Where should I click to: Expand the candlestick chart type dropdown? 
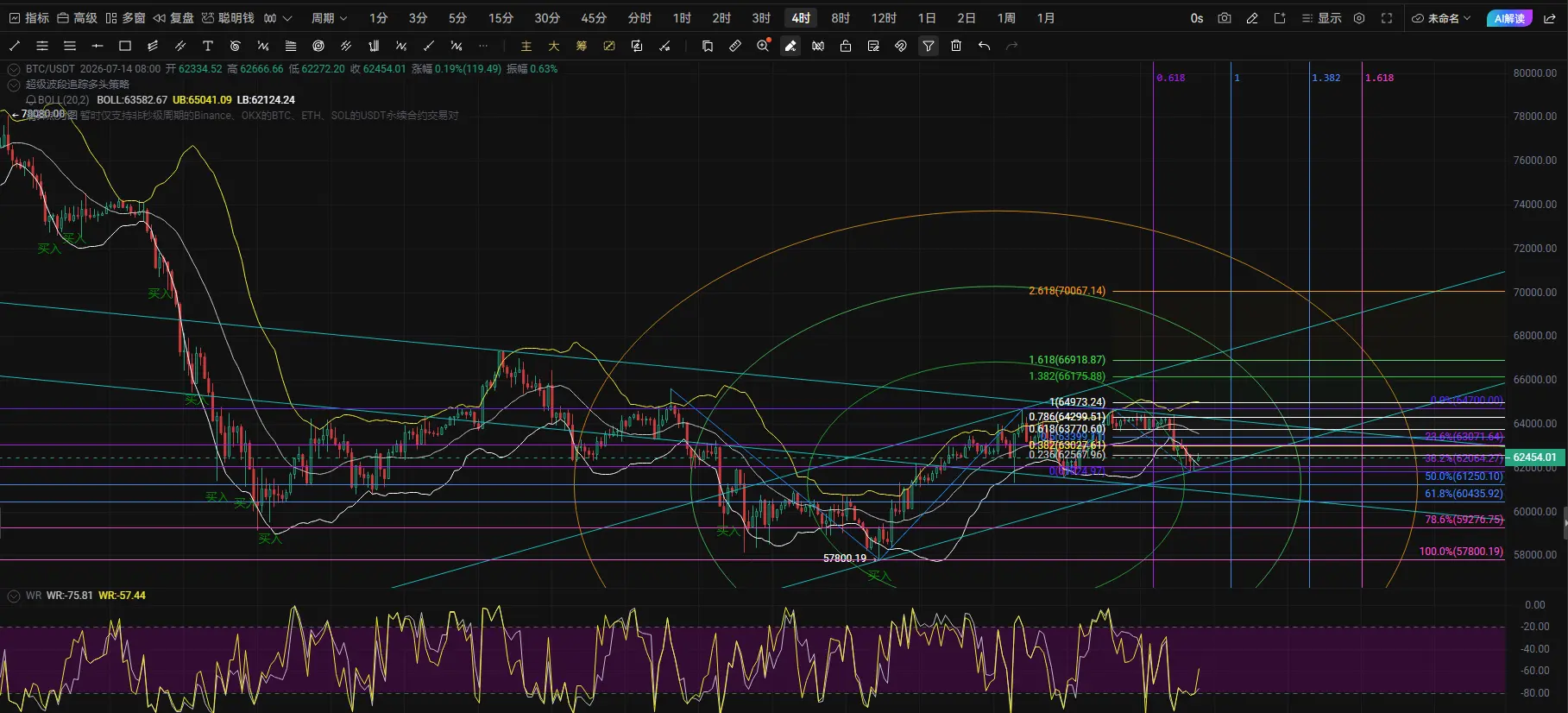click(278, 18)
